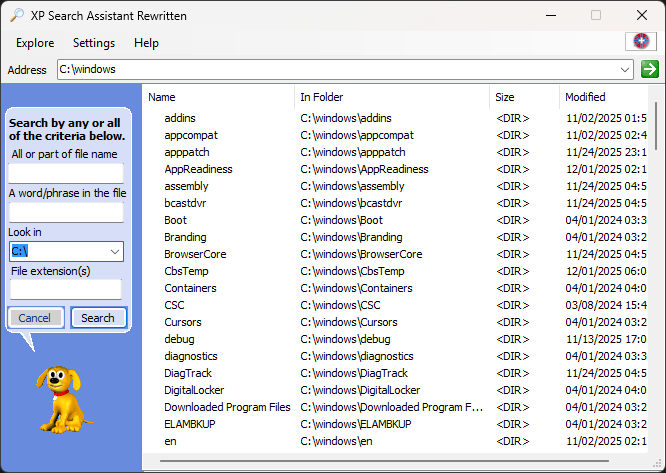Image resolution: width=666 pixels, height=473 pixels.
Task: Sort by the Name column header
Action: point(218,97)
